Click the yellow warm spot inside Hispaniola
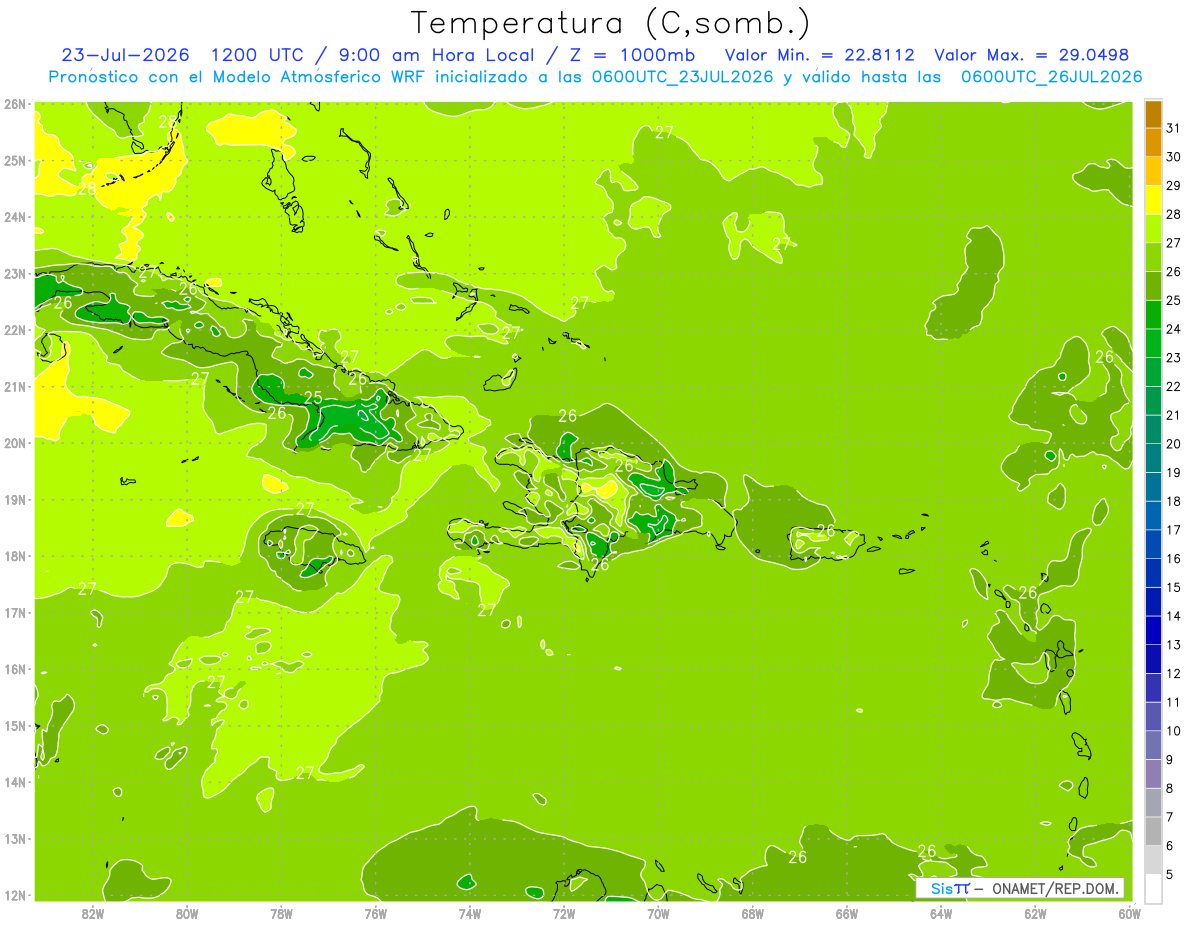Viewport: 1200px width, 927px height. tap(602, 489)
